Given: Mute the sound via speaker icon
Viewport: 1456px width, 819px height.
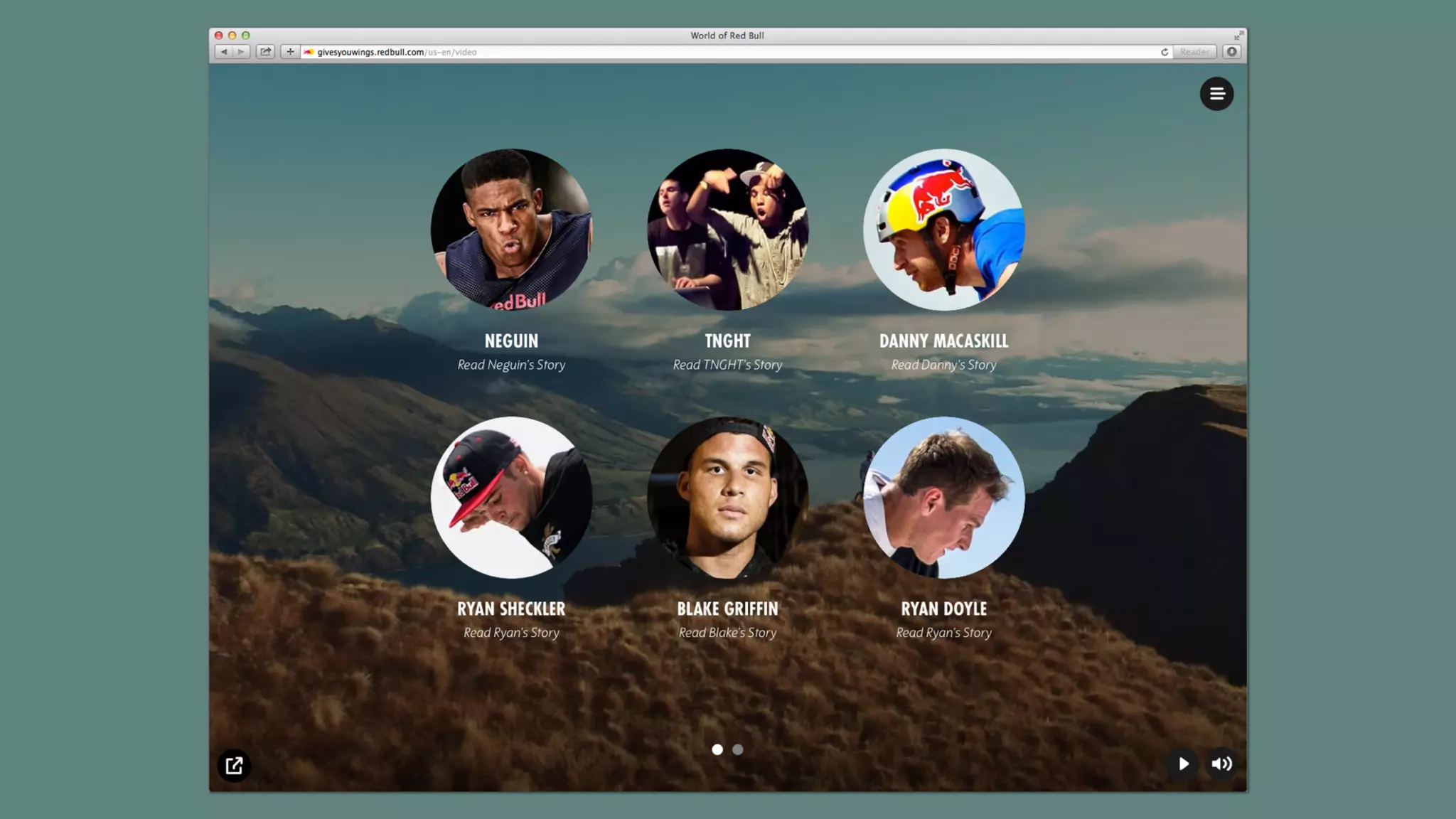Looking at the screenshot, I should (1221, 764).
